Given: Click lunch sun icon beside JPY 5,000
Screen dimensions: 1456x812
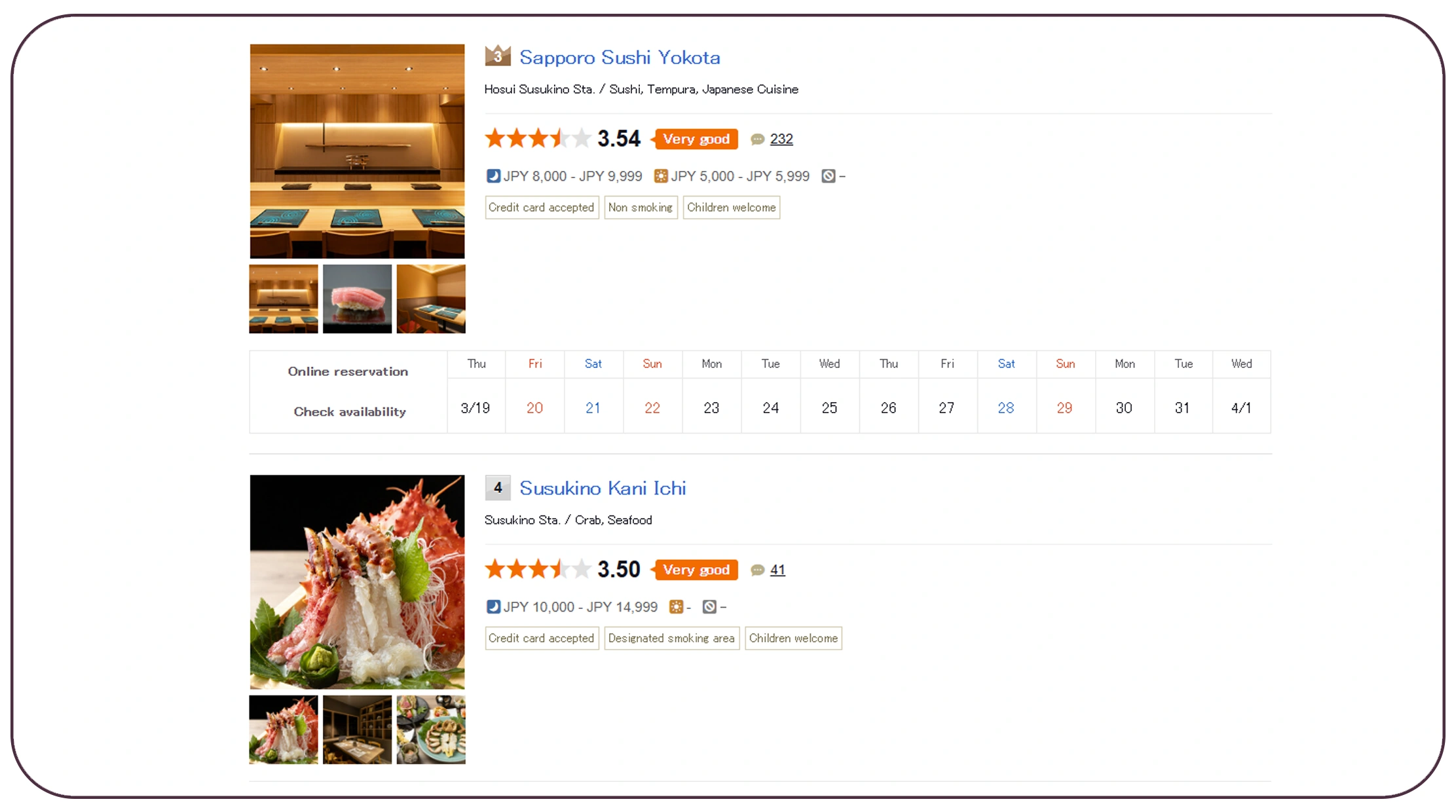Looking at the screenshot, I should coord(661,176).
